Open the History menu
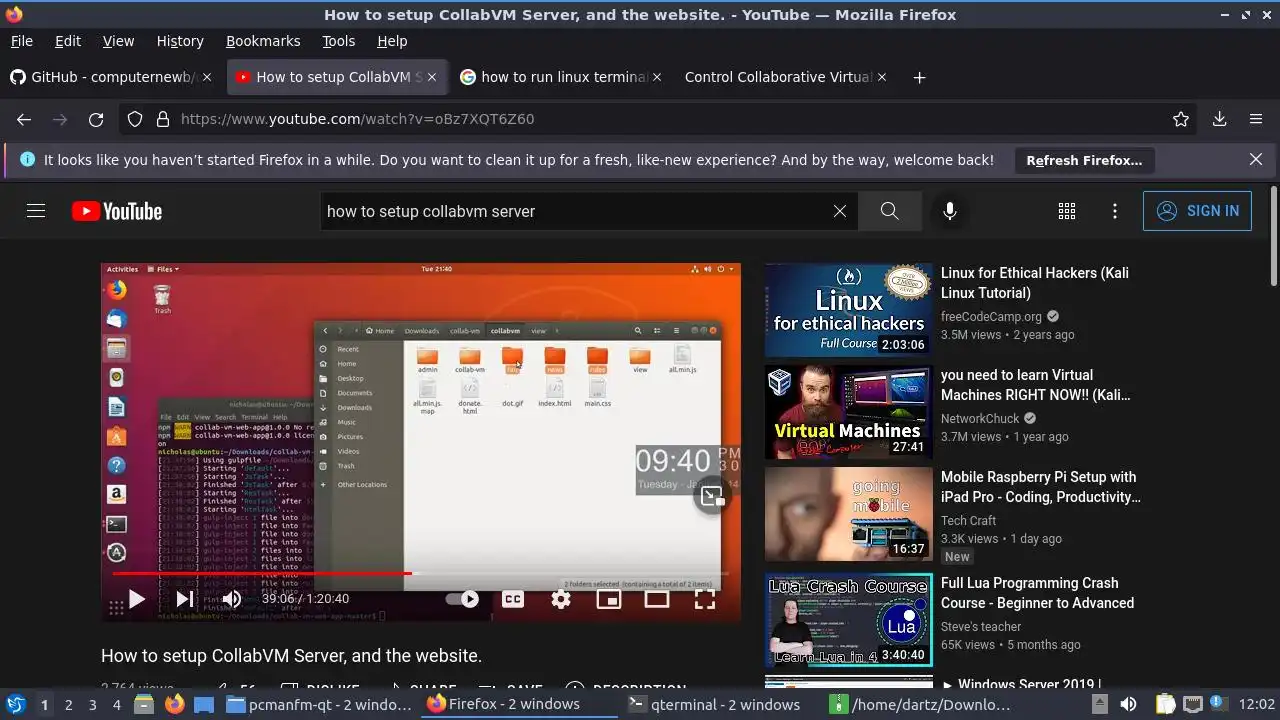The height and width of the screenshot is (720, 1280). 180,41
